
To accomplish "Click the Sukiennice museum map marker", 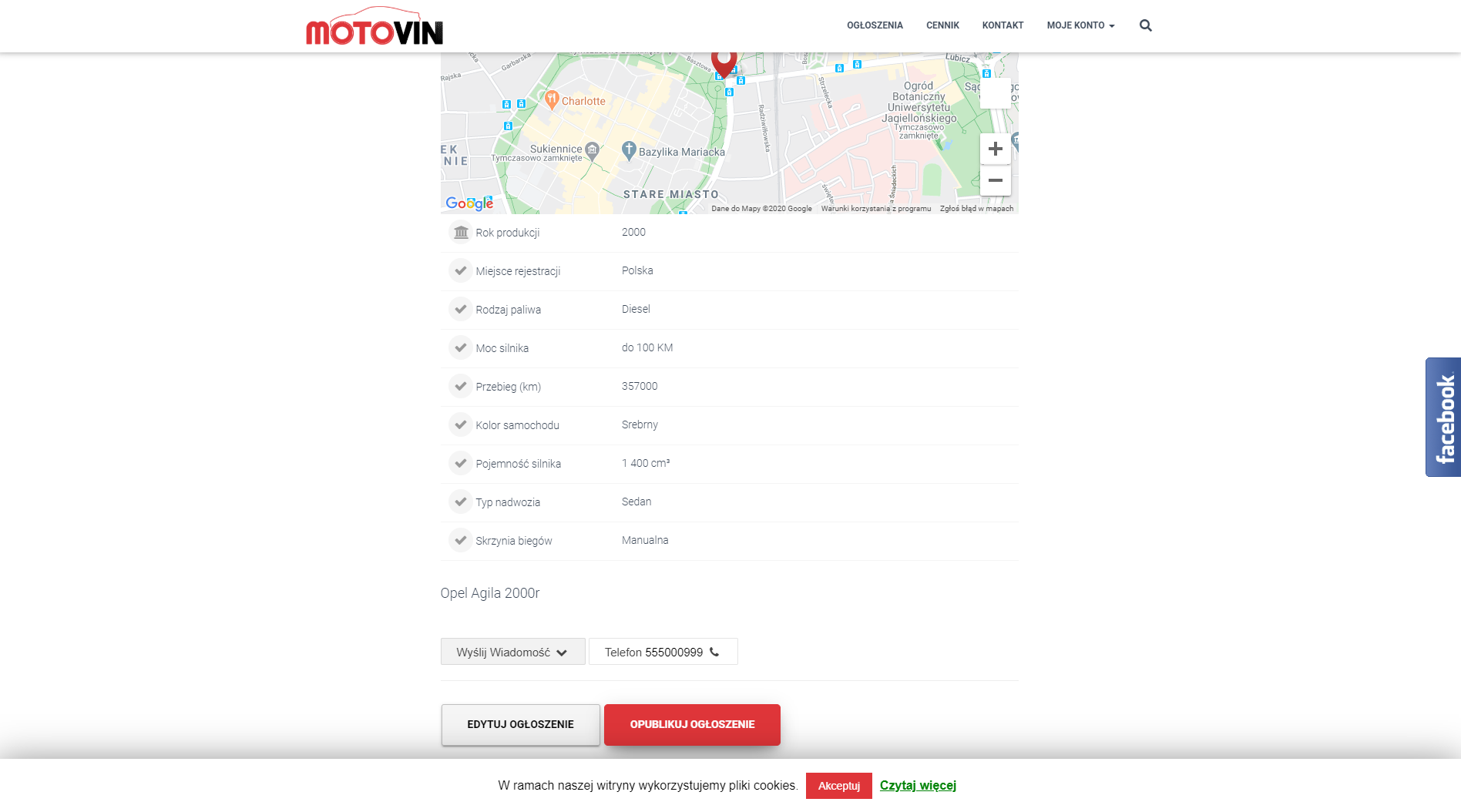I will coord(592,149).
